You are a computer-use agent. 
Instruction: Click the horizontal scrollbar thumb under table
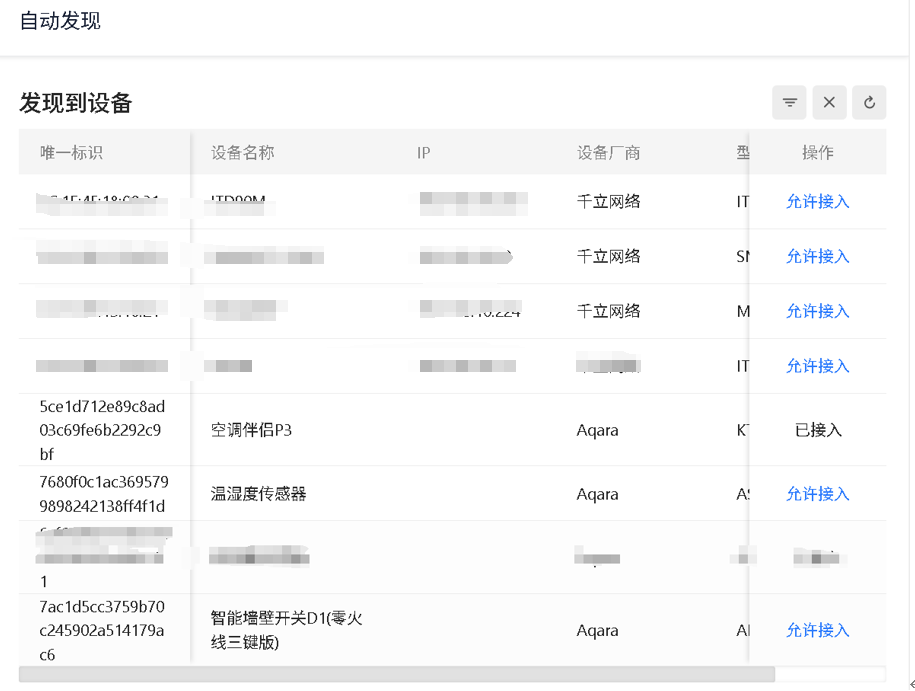click(x=396, y=675)
